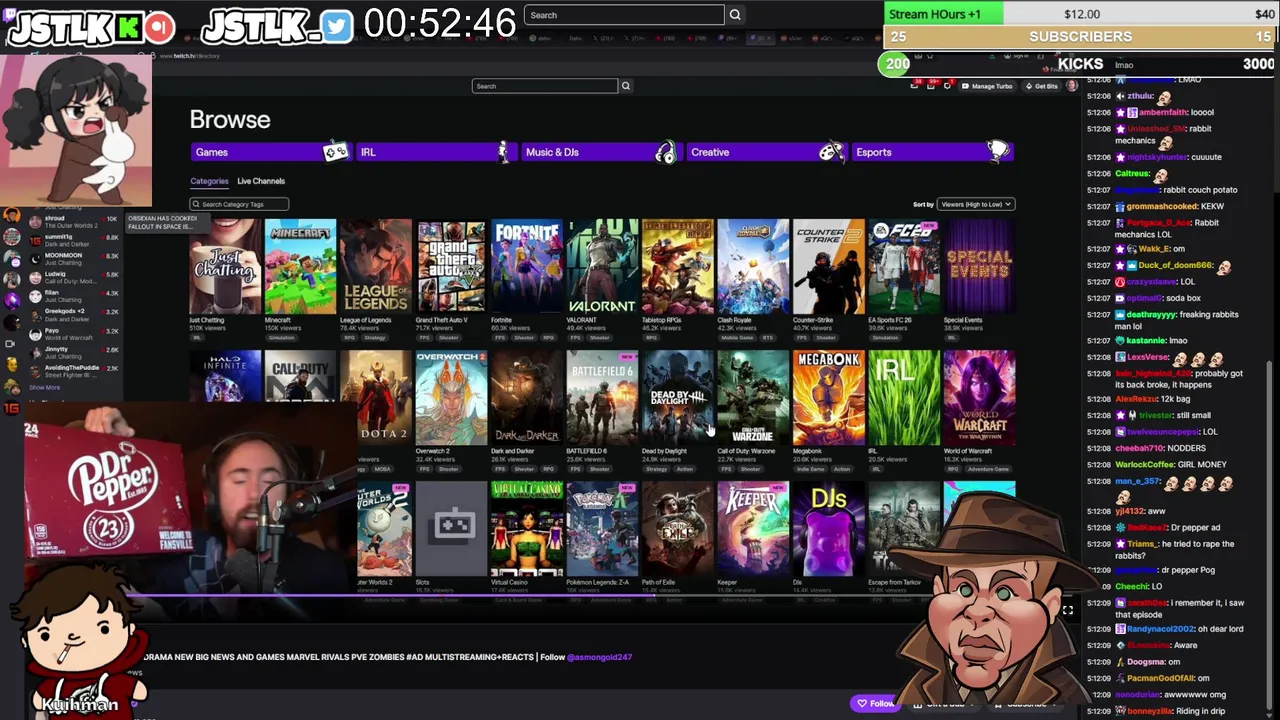Open the user avatar menu in Twitch header
1280x720 pixels.
1072,86
